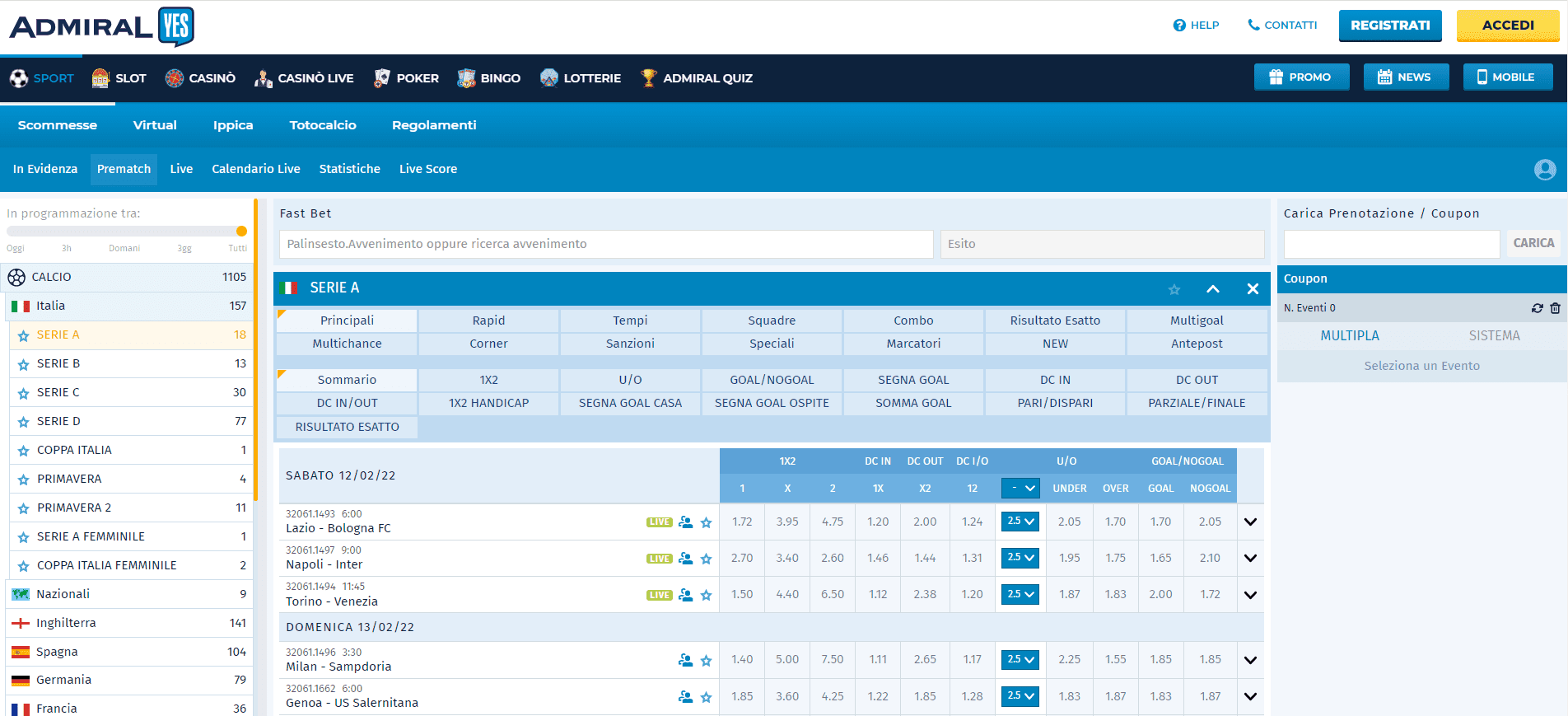Open 2.5 dropdown for Lazio - Bologna FC
The width and height of the screenshot is (1568, 716).
[x=1020, y=522]
